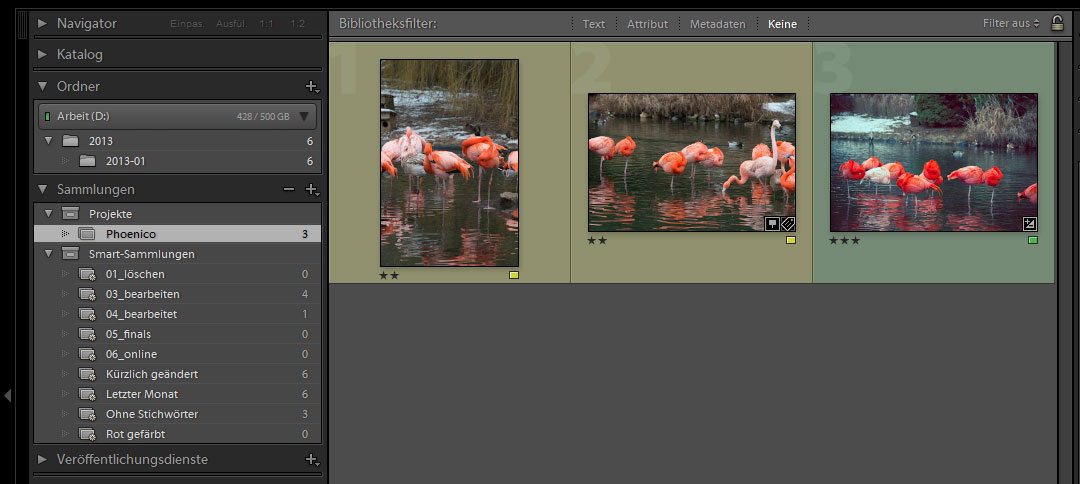Click the keyword tag badge on second photo

788,223
